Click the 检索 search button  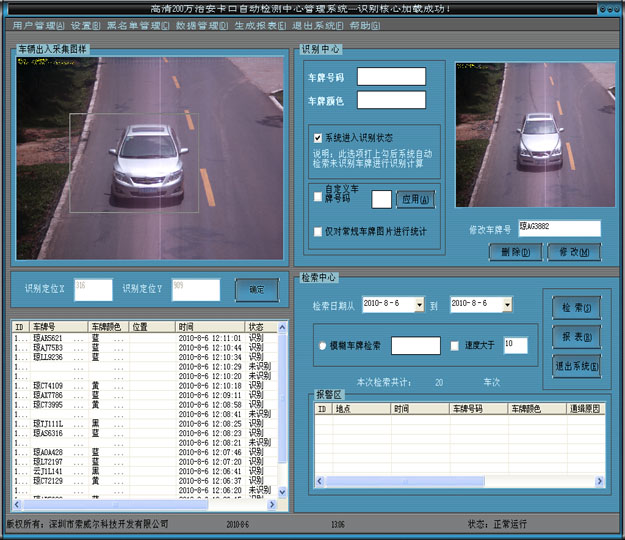(x=574, y=307)
